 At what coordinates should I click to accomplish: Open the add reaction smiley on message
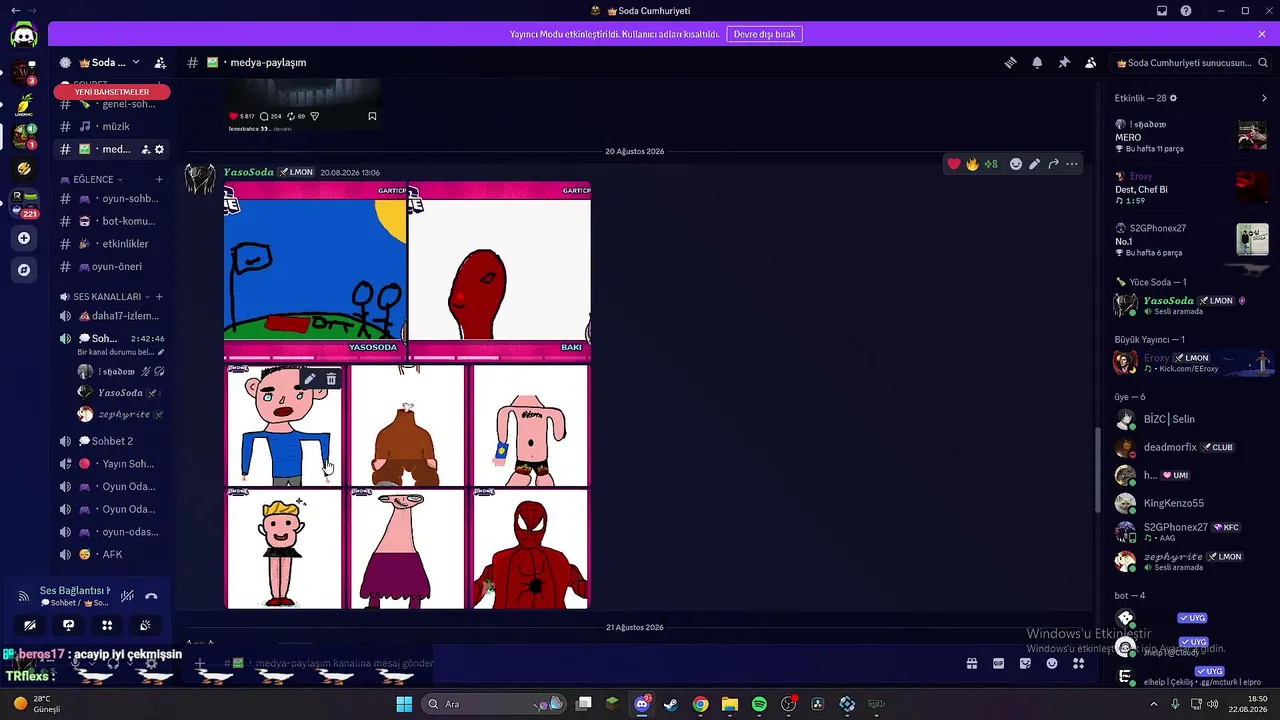[1016, 164]
